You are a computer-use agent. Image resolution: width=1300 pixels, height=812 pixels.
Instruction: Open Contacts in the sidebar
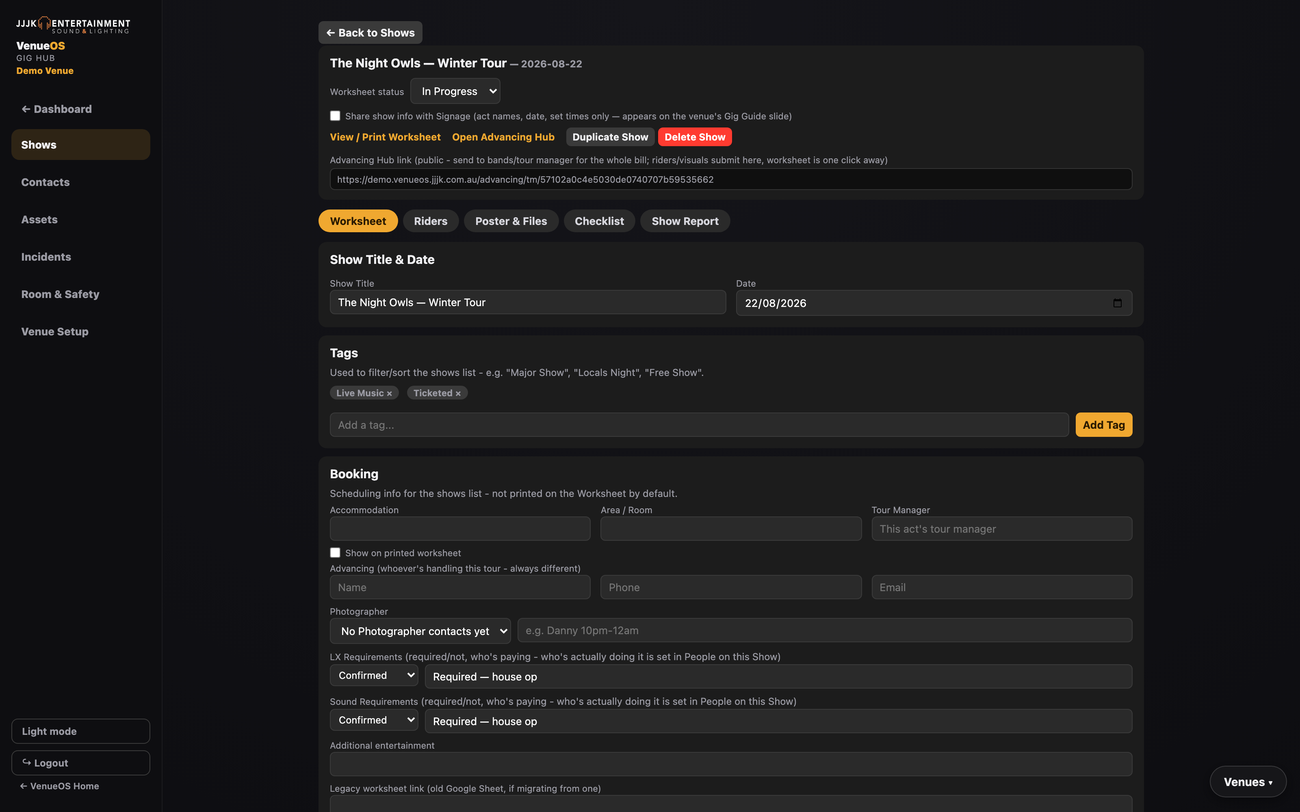pyautogui.click(x=80, y=182)
